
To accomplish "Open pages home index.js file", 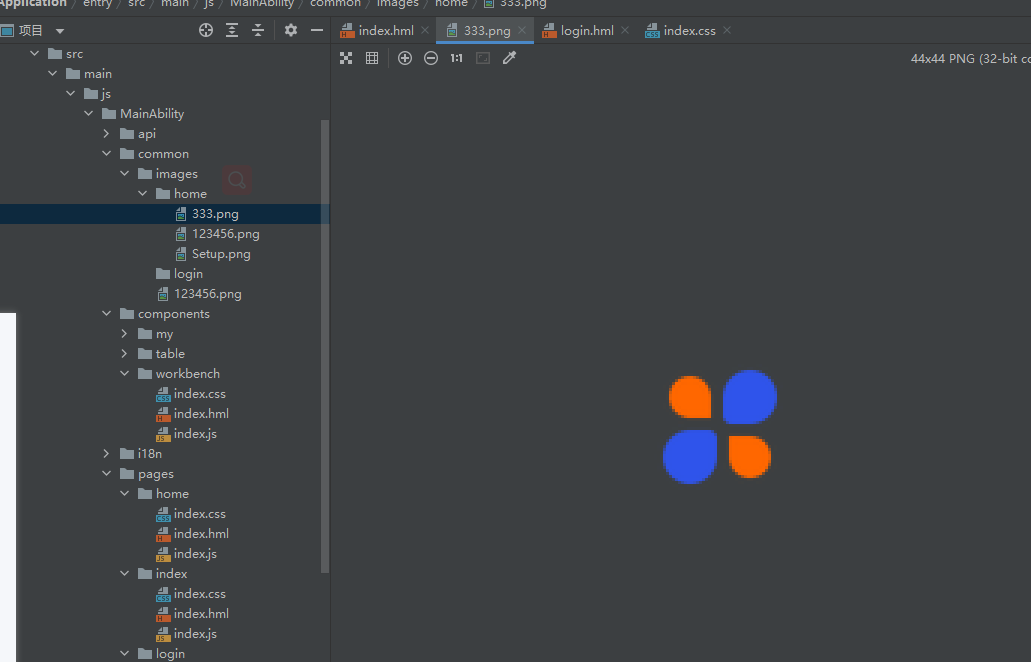I will 186,554.
